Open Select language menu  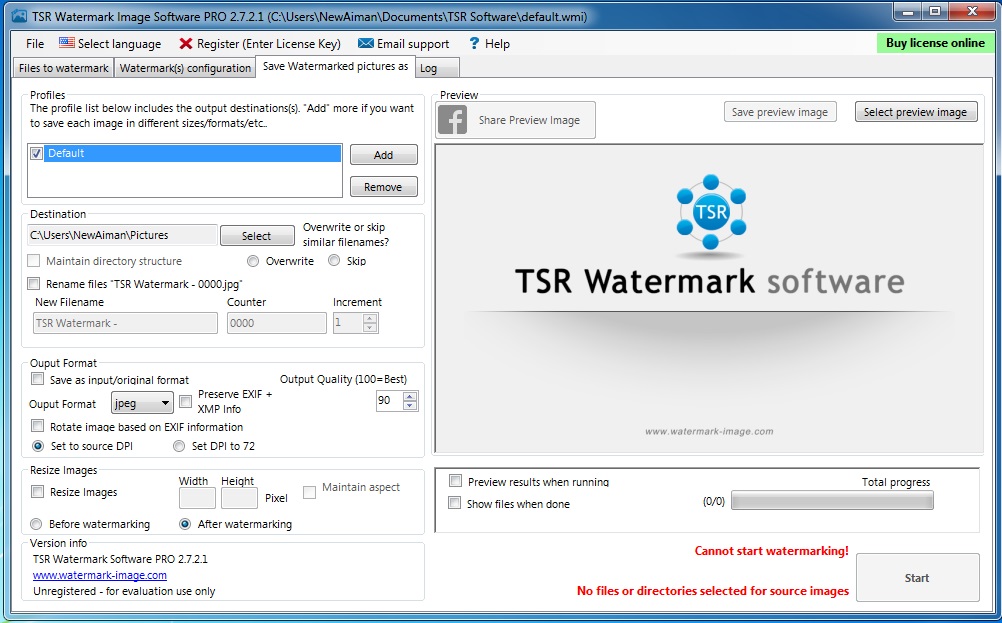click(110, 43)
